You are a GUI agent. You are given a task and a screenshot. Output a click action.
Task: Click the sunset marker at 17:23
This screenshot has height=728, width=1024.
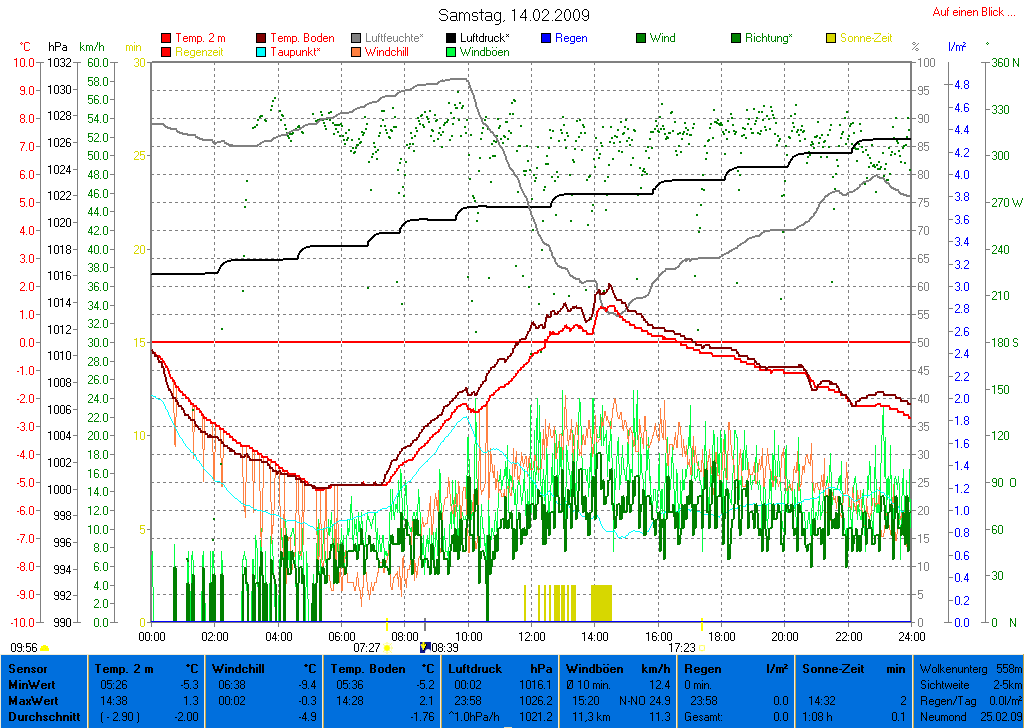coord(702,648)
